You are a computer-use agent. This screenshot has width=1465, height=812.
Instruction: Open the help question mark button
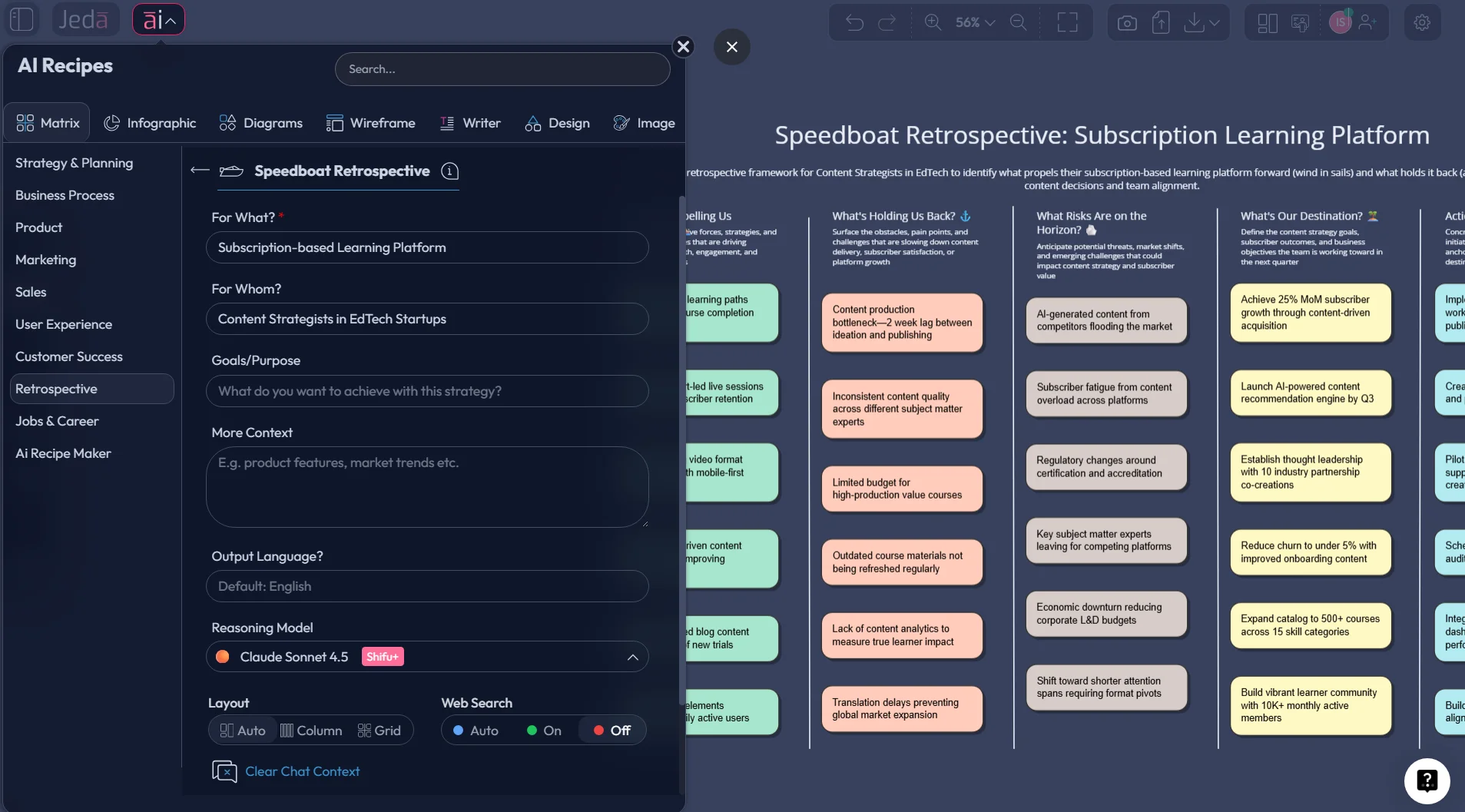(x=1426, y=781)
